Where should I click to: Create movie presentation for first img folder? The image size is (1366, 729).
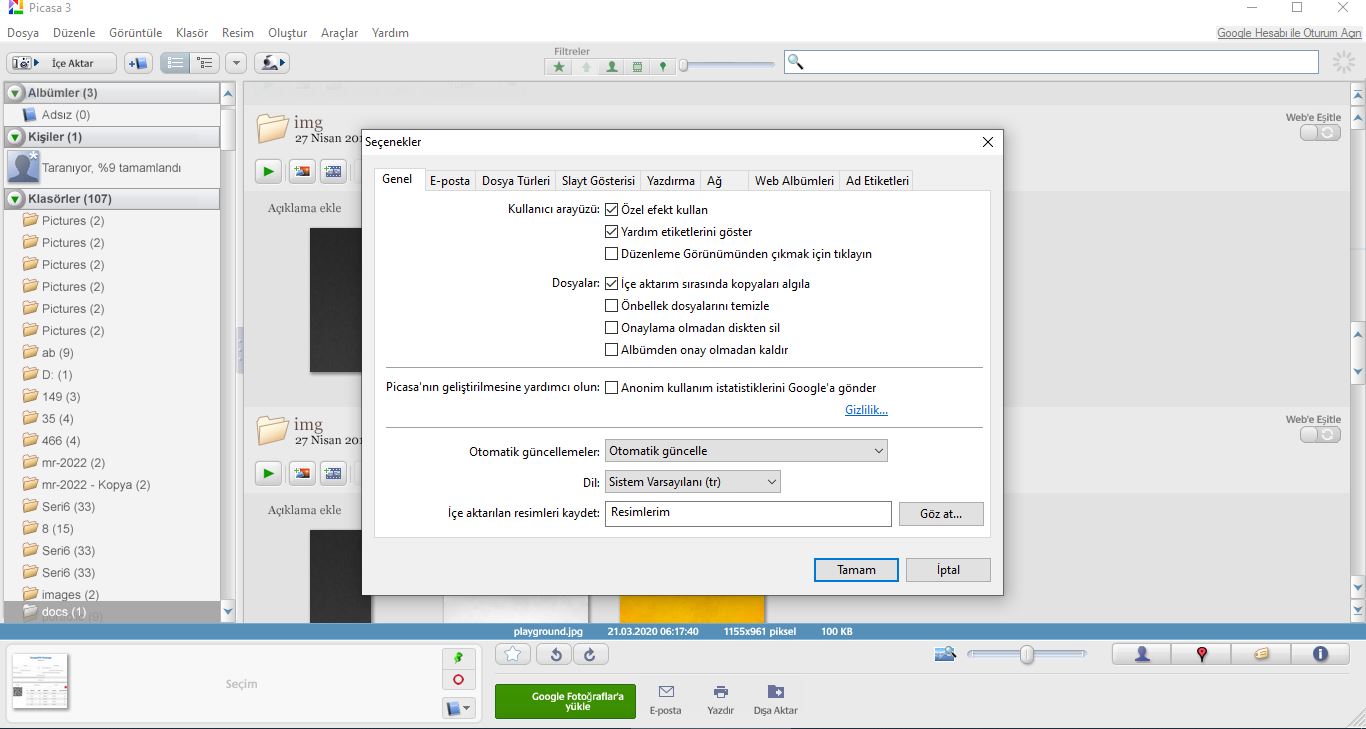(333, 171)
